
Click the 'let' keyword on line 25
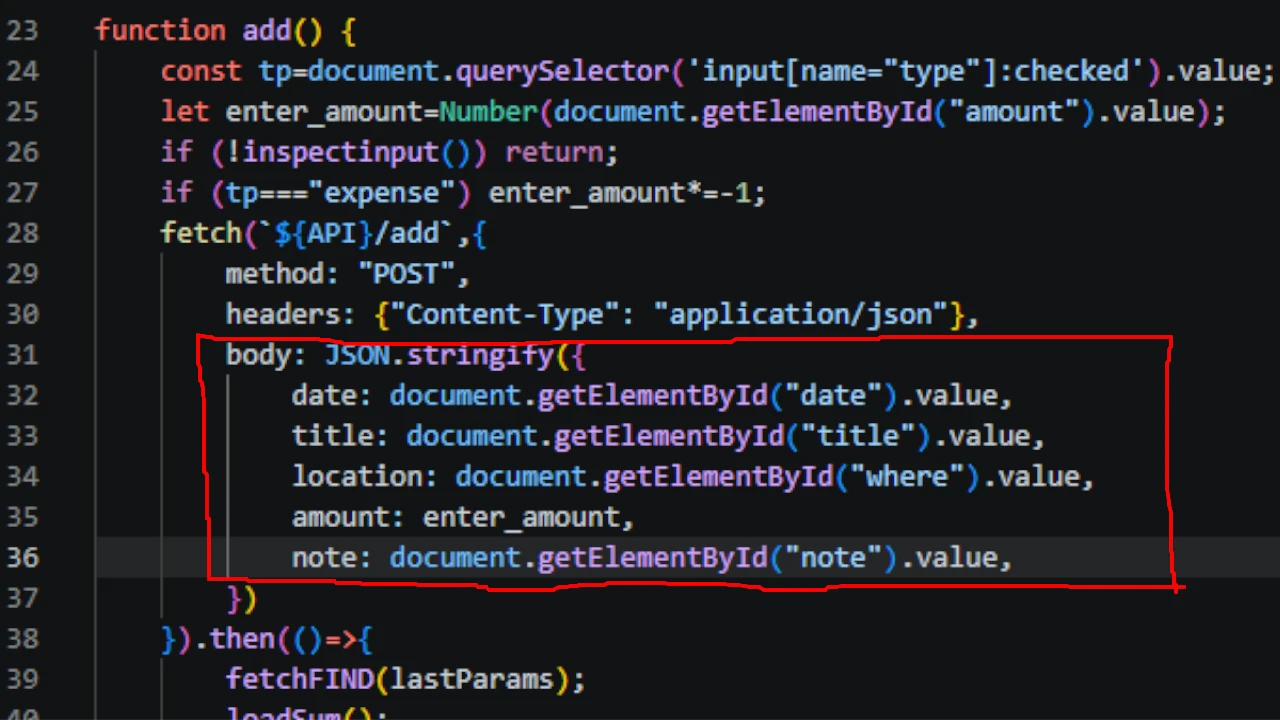click(x=185, y=112)
